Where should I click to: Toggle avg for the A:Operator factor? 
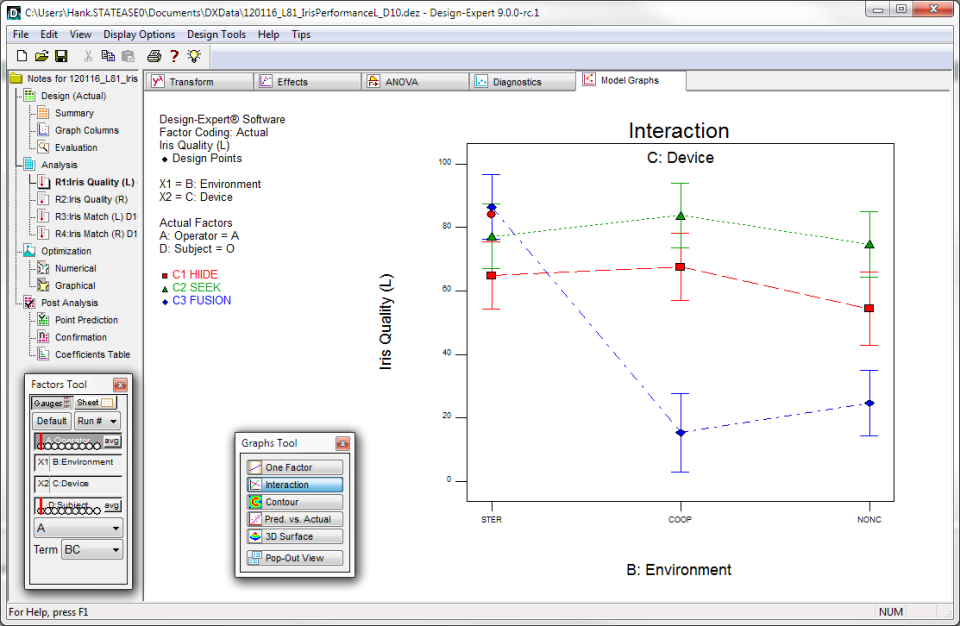pos(112,441)
